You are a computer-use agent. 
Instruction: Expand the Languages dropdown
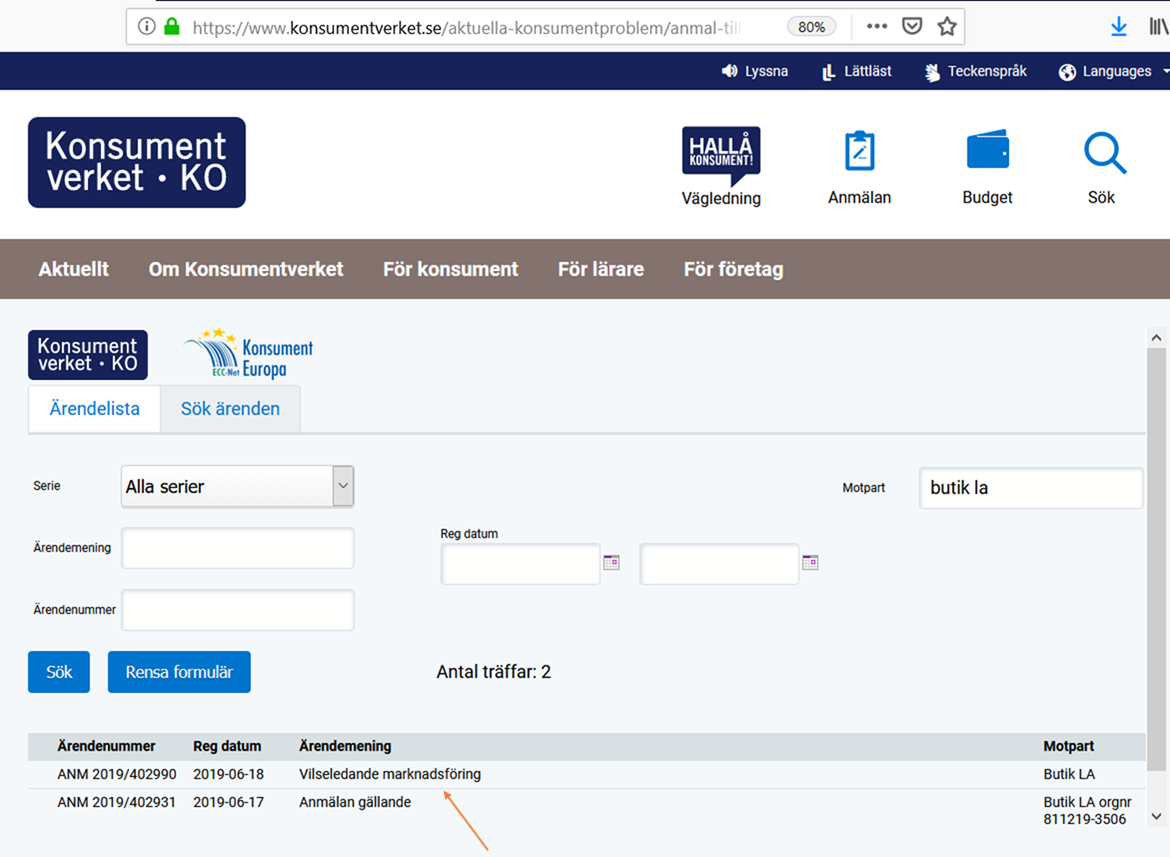[1113, 71]
